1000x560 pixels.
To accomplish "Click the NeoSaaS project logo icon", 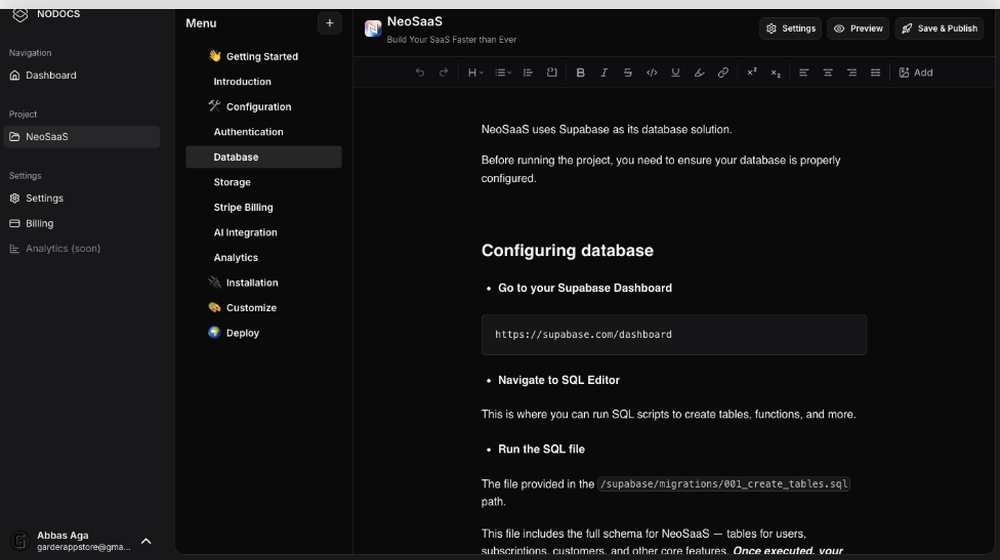I will tap(373, 29).
